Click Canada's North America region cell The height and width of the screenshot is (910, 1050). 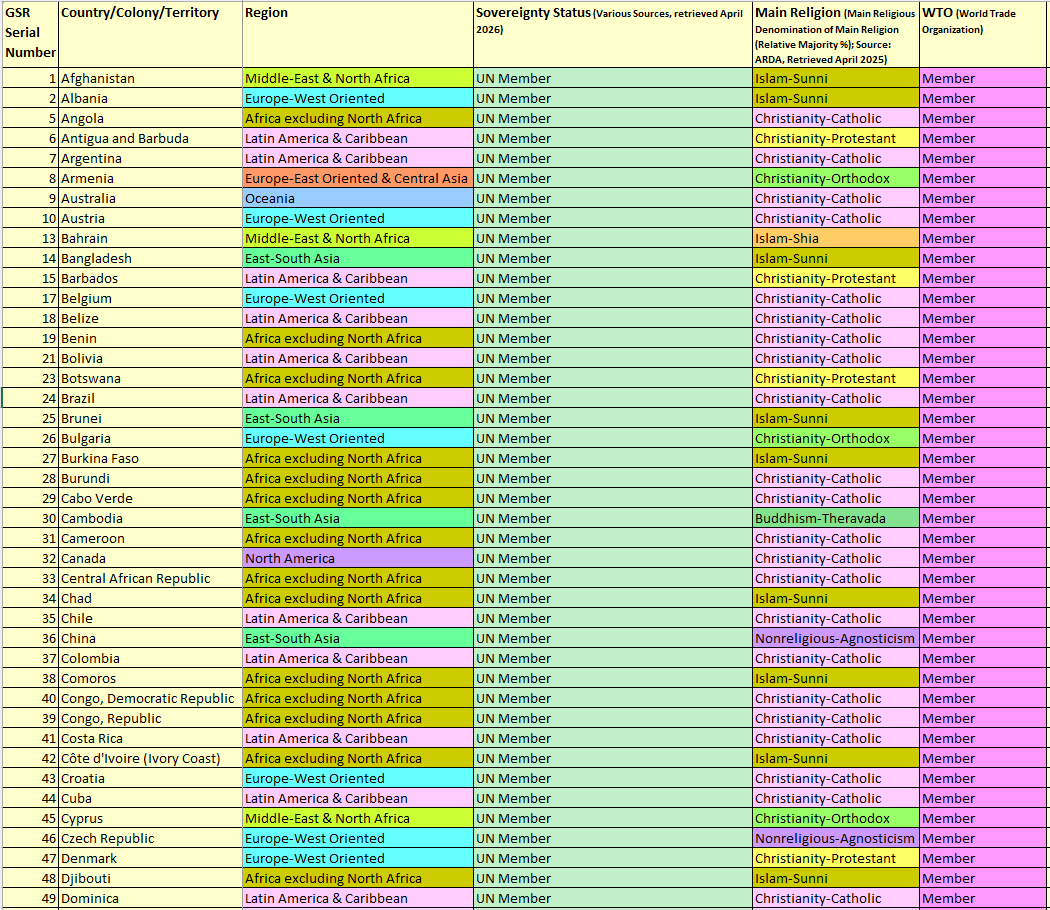358,558
